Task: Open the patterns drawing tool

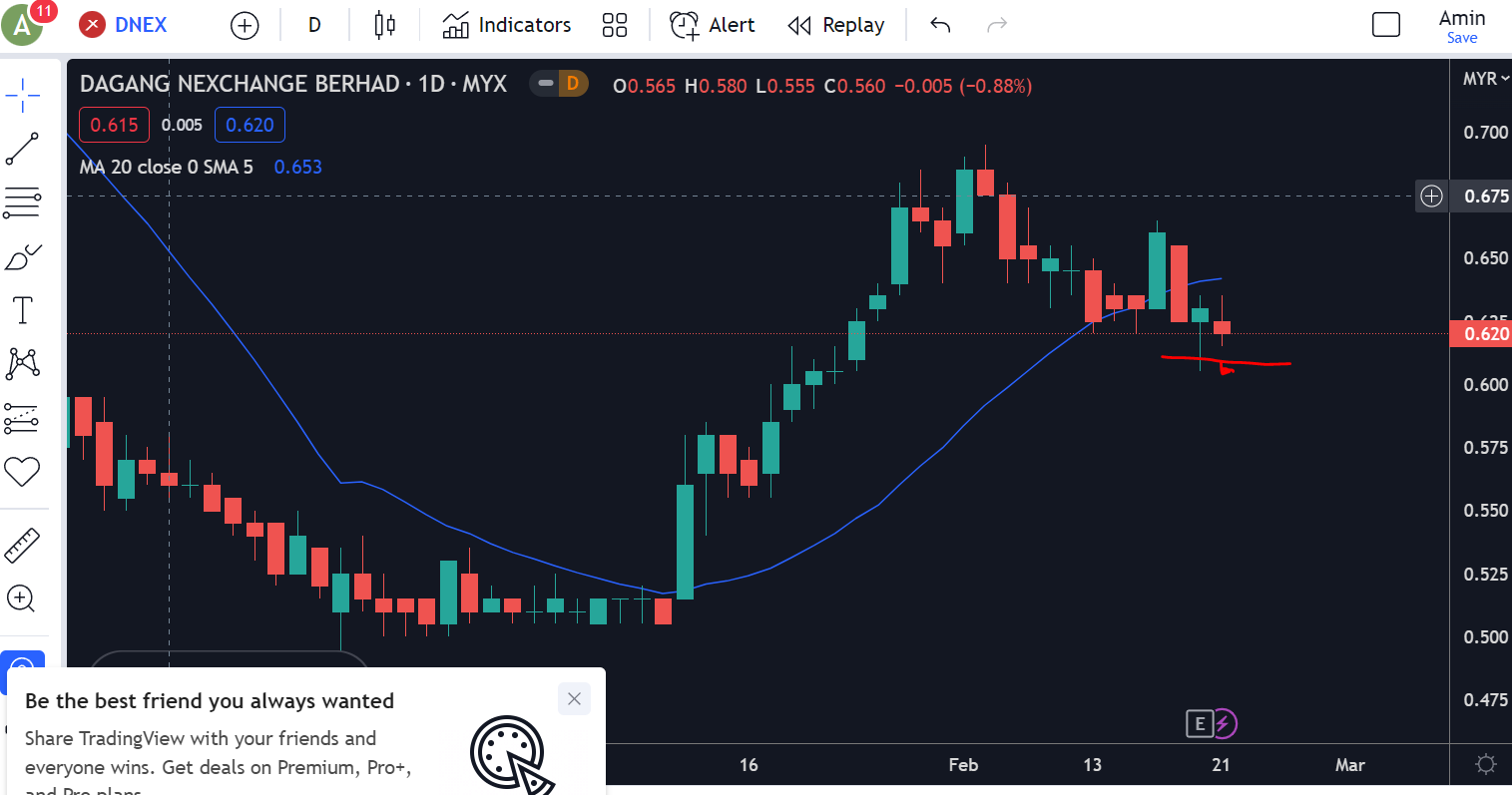Action: tap(22, 364)
